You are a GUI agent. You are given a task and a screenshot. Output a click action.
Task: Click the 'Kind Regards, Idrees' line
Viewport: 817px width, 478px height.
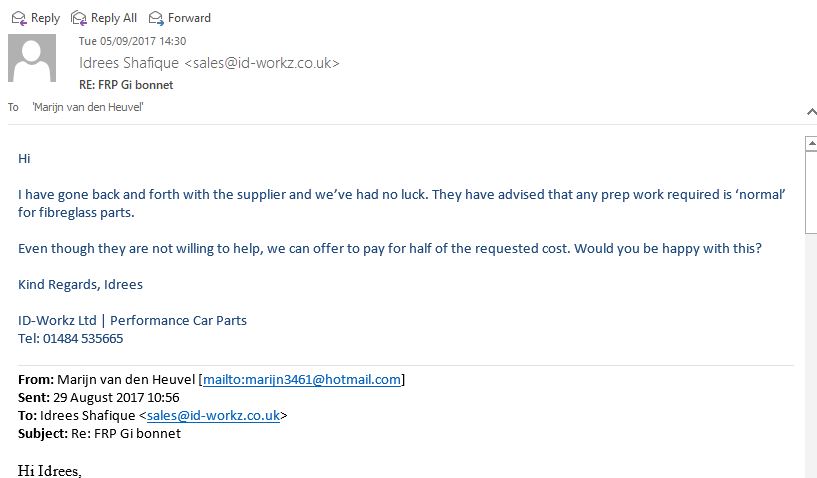(80, 285)
